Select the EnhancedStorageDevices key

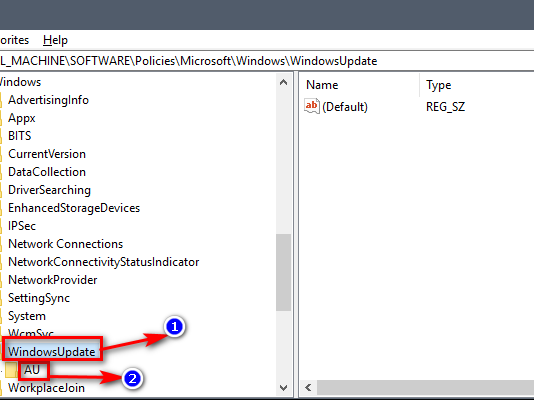pos(74,208)
